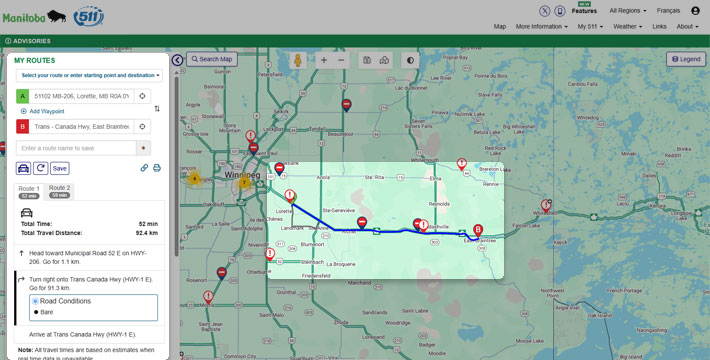The width and height of the screenshot is (710, 360).
Task: Click the alert marker near Morris
Action: pyautogui.click(x=208, y=297)
